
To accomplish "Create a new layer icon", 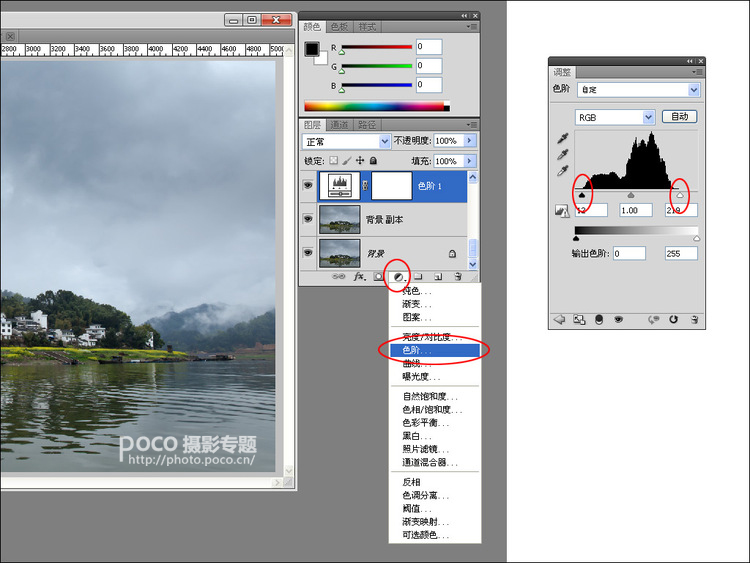I will pyautogui.click(x=438, y=276).
